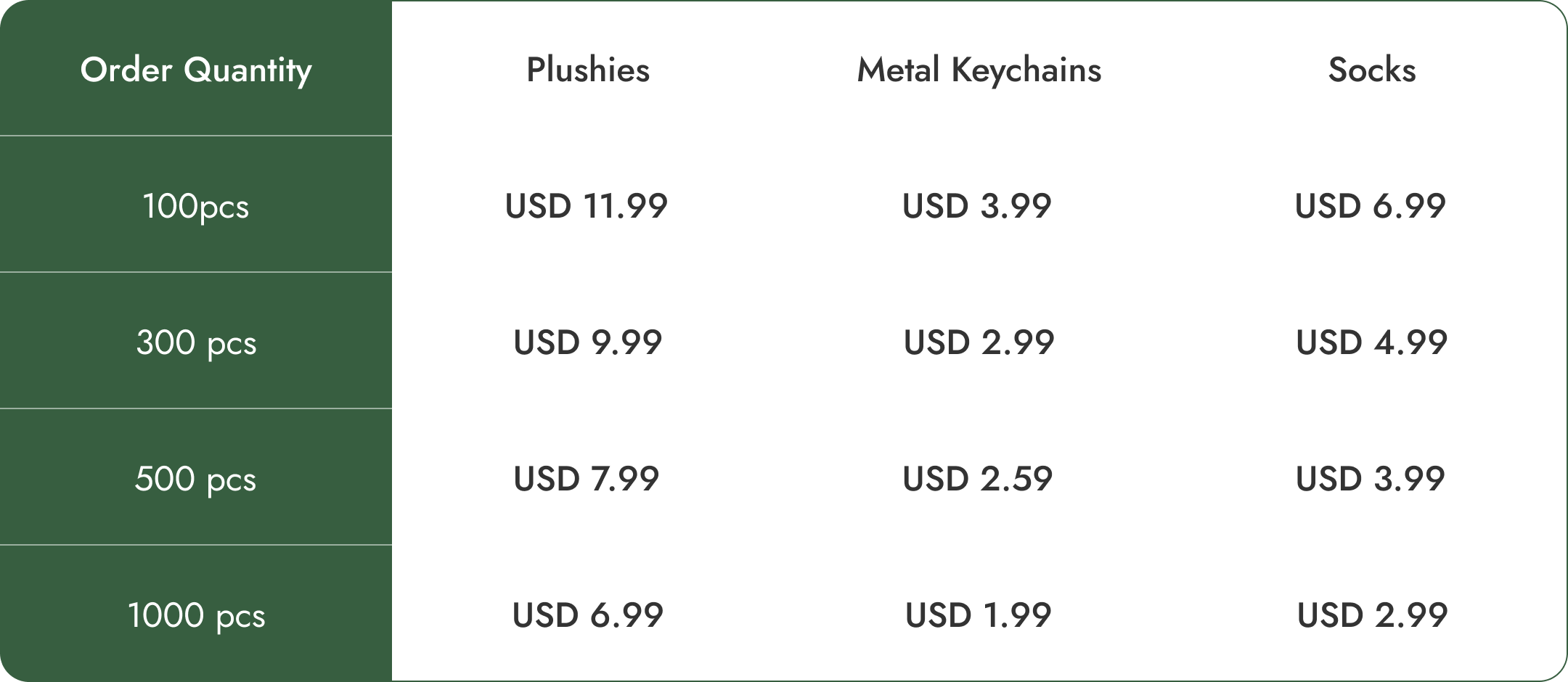Image resolution: width=1568 pixels, height=682 pixels.
Task: Click the USD 11.99 Plushies price
Action: pos(587,206)
